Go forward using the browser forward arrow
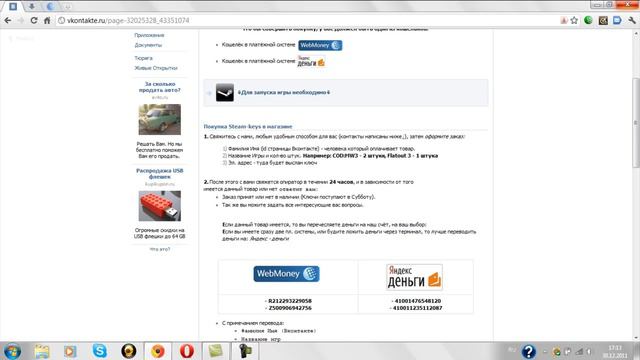The image size is (640, 360). click(x=21, y=20)
